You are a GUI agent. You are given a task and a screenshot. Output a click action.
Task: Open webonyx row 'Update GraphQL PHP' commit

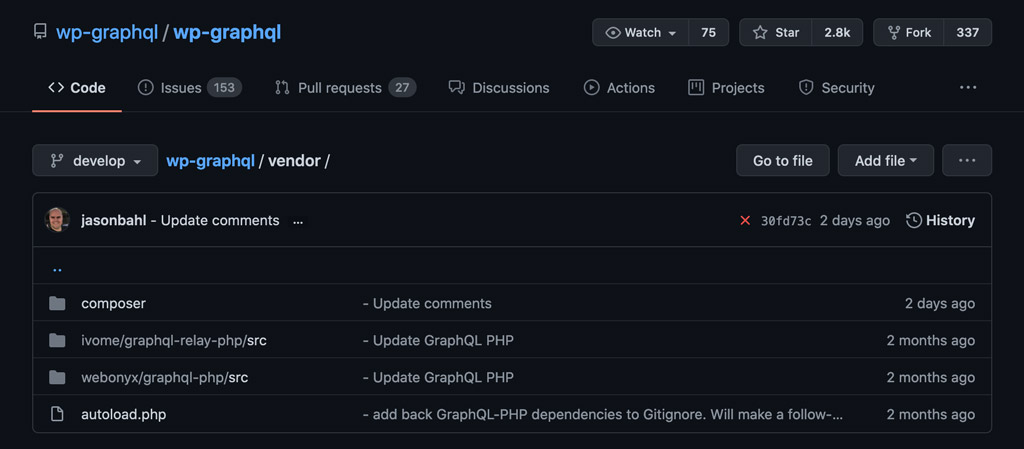pyautogui.click(x=438, y=377)
